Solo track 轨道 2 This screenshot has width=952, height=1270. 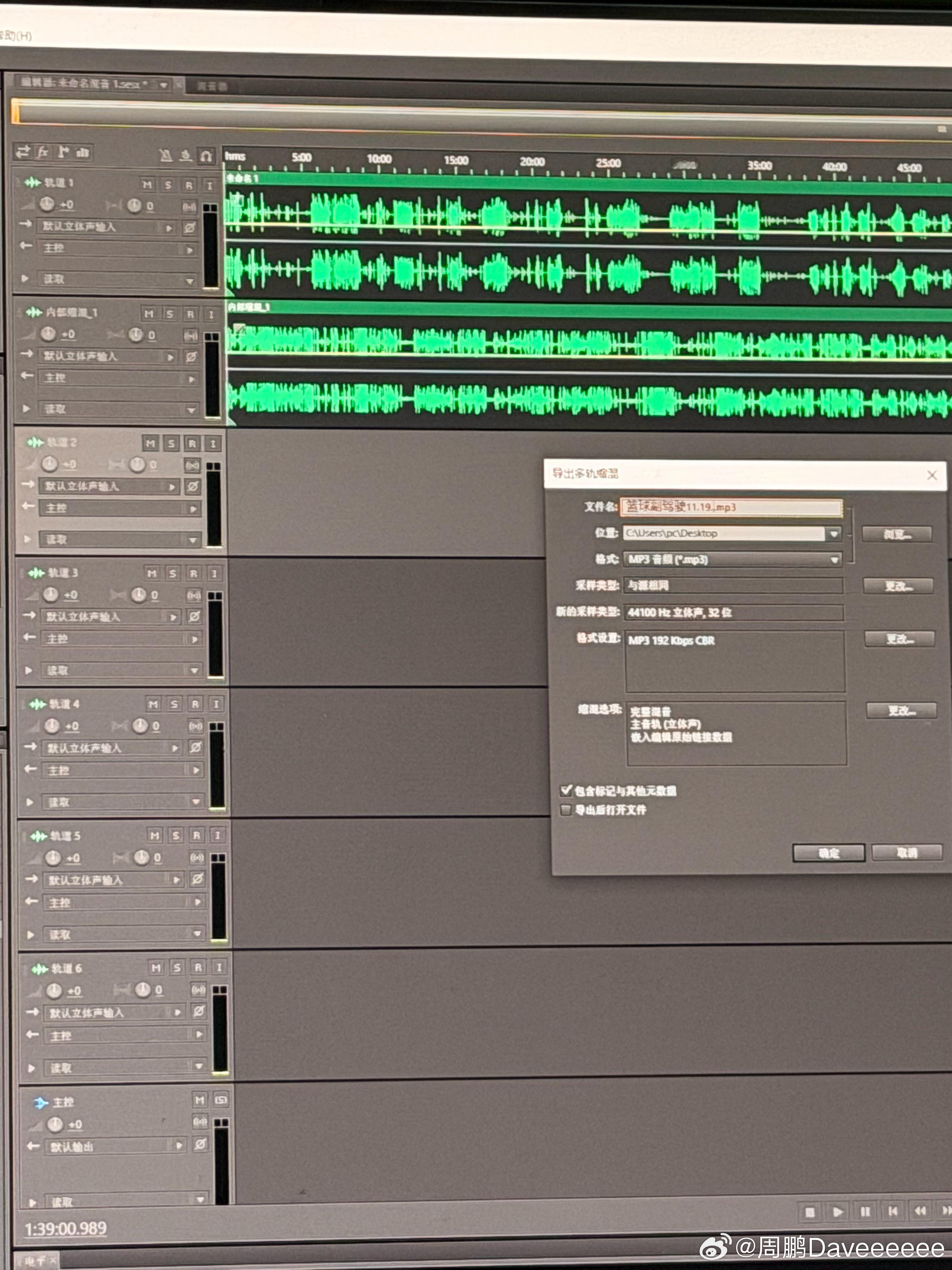coord(171,443)
